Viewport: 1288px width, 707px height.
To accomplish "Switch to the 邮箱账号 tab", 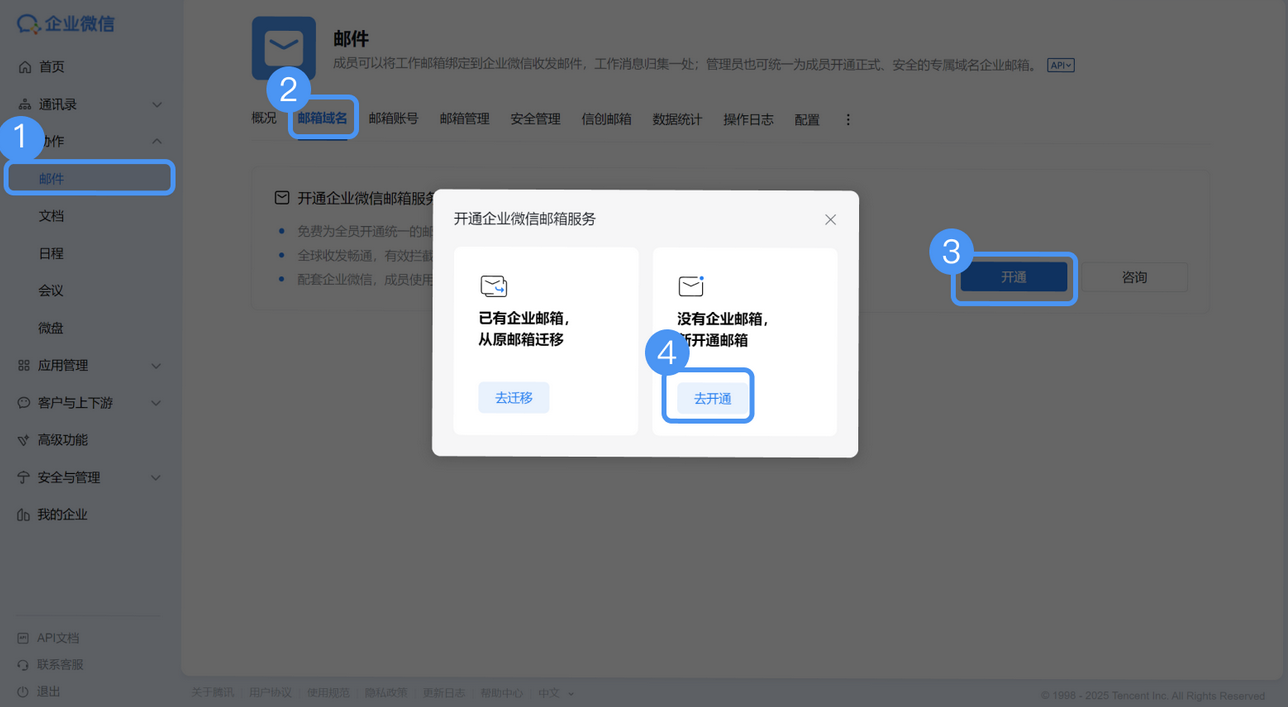I will pos(394,118).
